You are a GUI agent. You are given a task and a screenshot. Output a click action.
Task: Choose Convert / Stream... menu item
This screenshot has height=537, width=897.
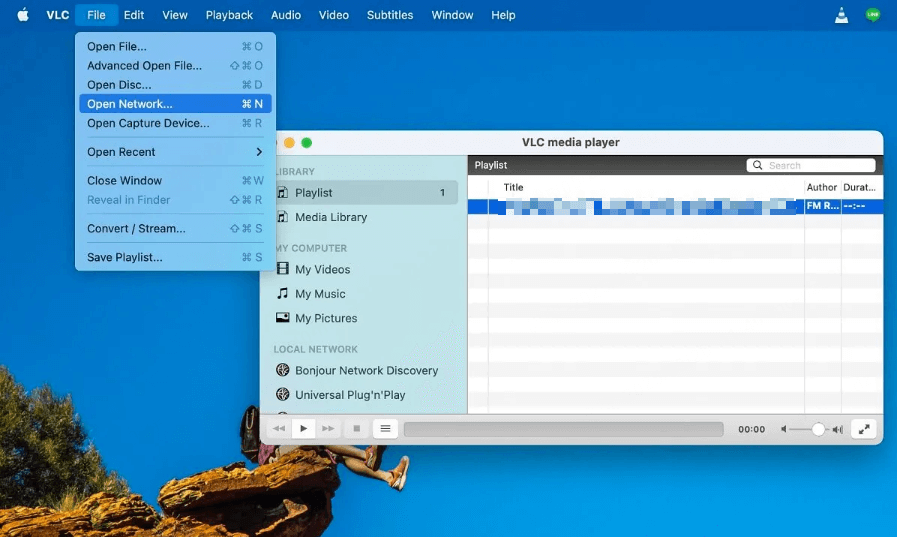(175, 229)
